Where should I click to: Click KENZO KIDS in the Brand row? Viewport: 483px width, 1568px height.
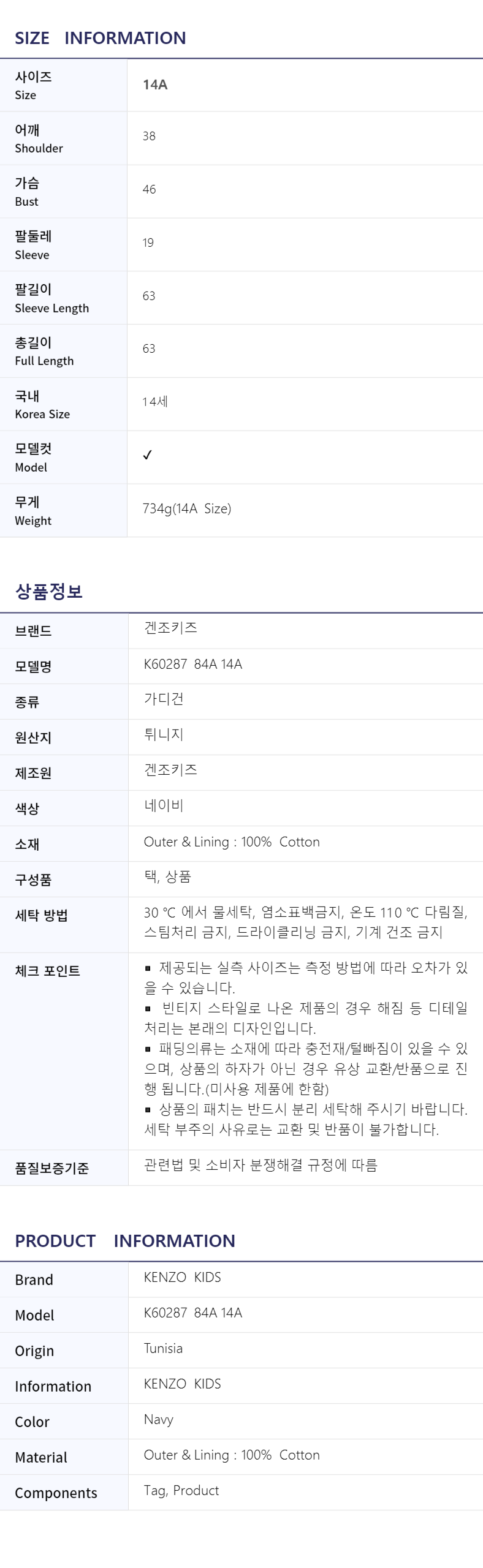[x=182, y=1277]
